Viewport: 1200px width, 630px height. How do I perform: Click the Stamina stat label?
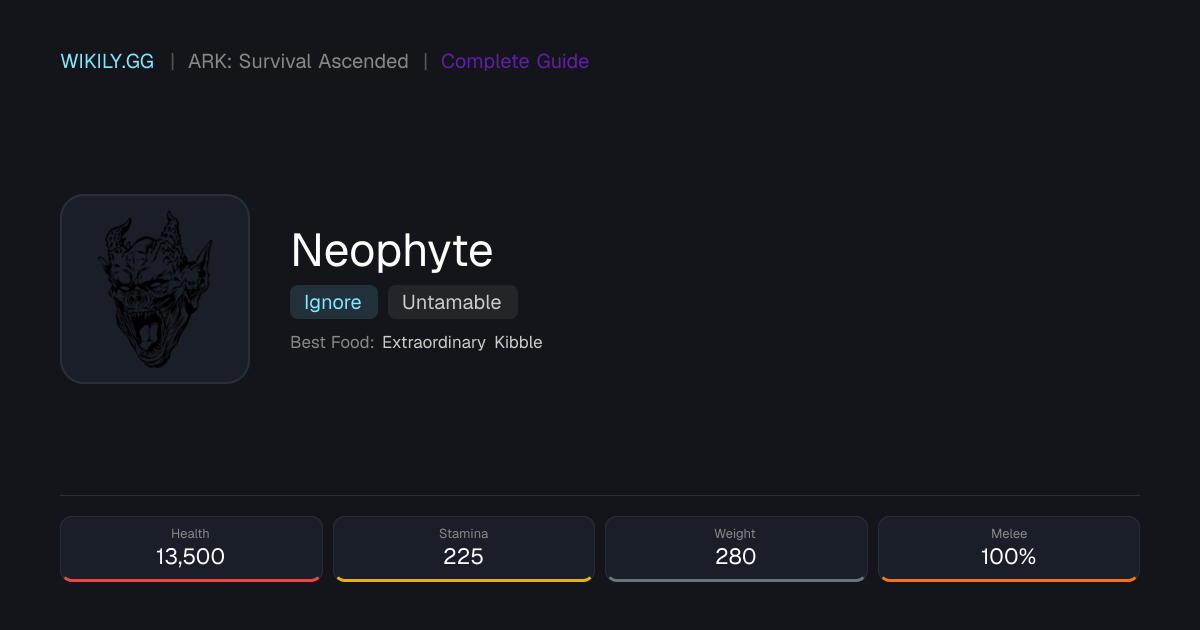click(463, 534)
